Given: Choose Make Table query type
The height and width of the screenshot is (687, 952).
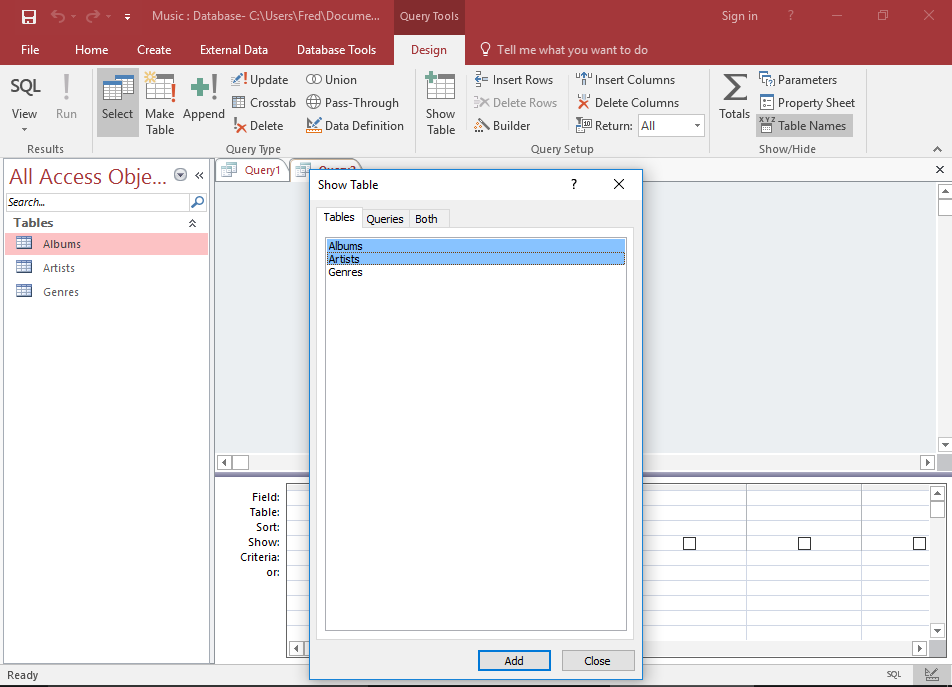Looking at the screenshot, I should click(160, 103).
